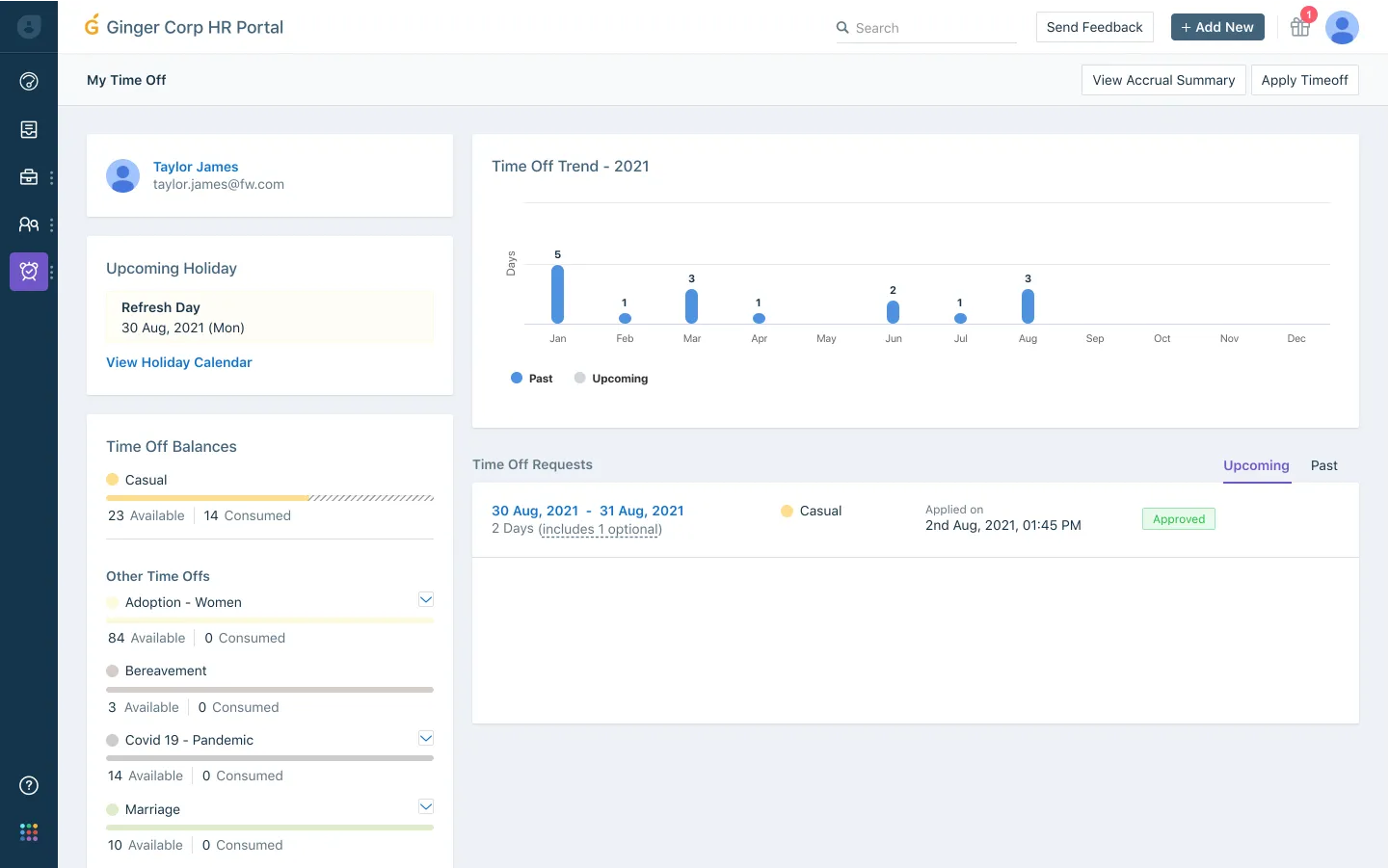Toggle the Upcoming series in chart legend
The image size is (1389, 868).
611,379
